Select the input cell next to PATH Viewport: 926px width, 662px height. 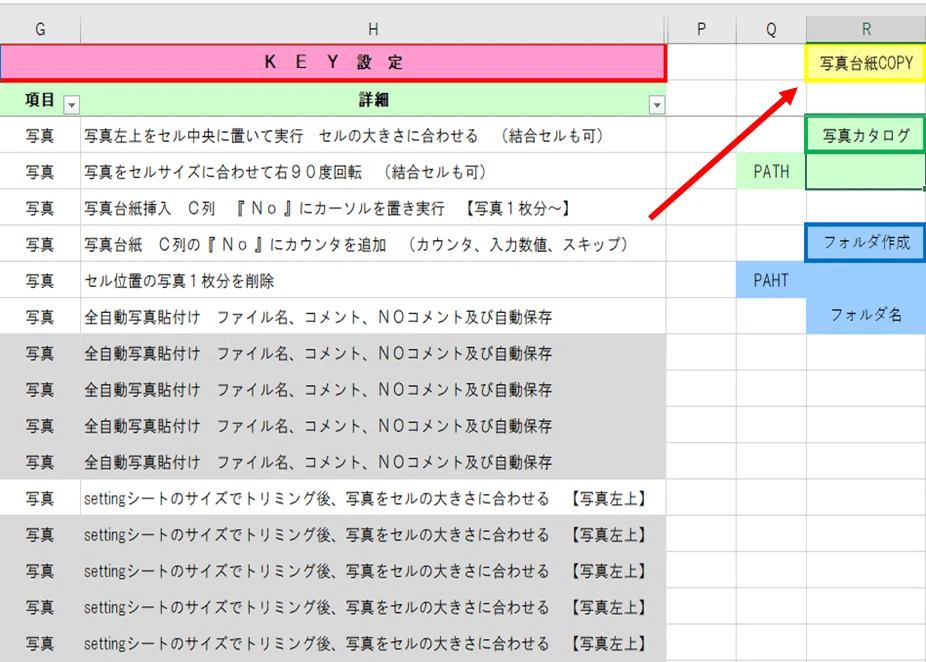866,172
